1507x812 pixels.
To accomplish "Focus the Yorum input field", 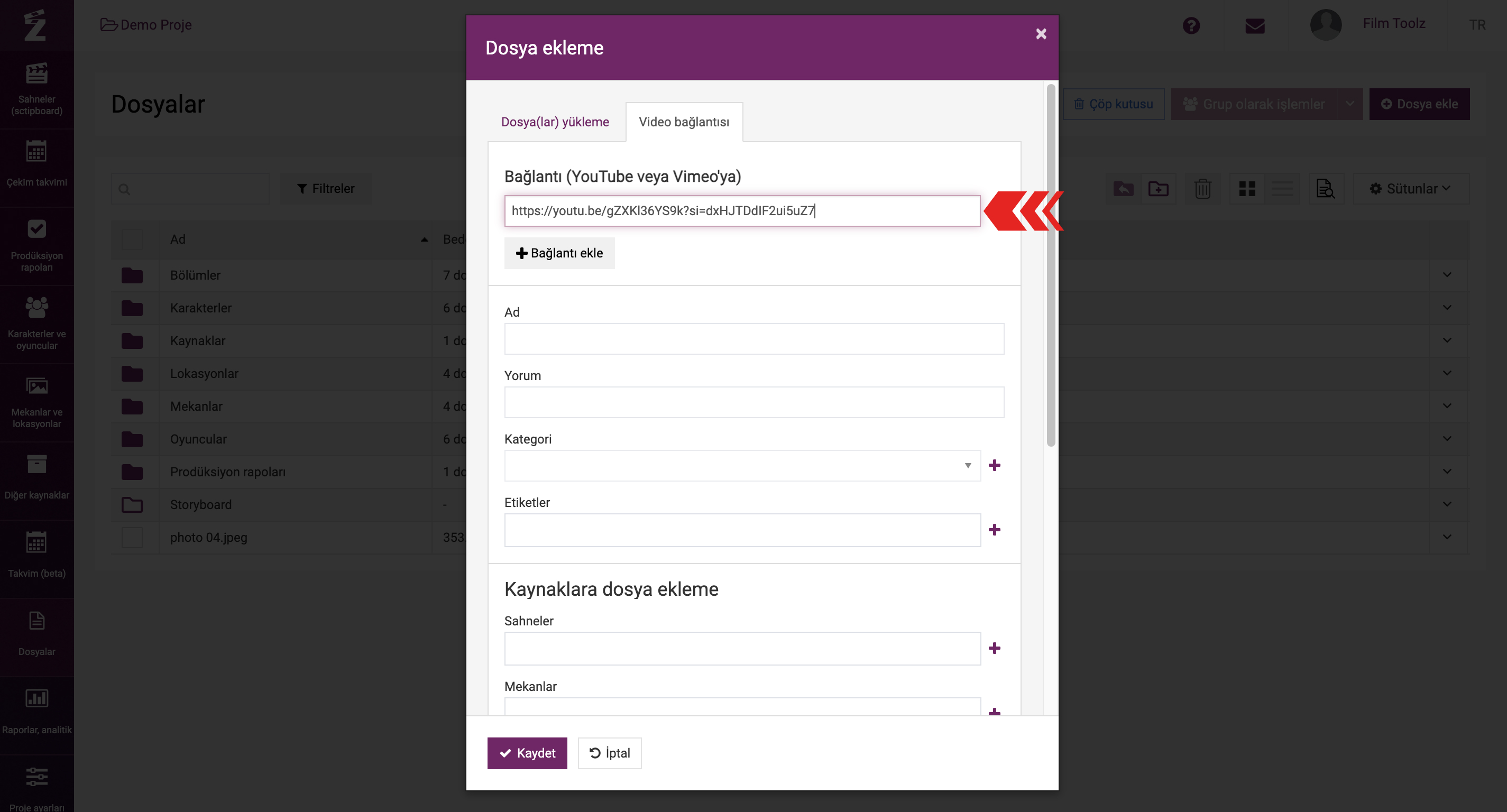I will (x=754, y=402).
